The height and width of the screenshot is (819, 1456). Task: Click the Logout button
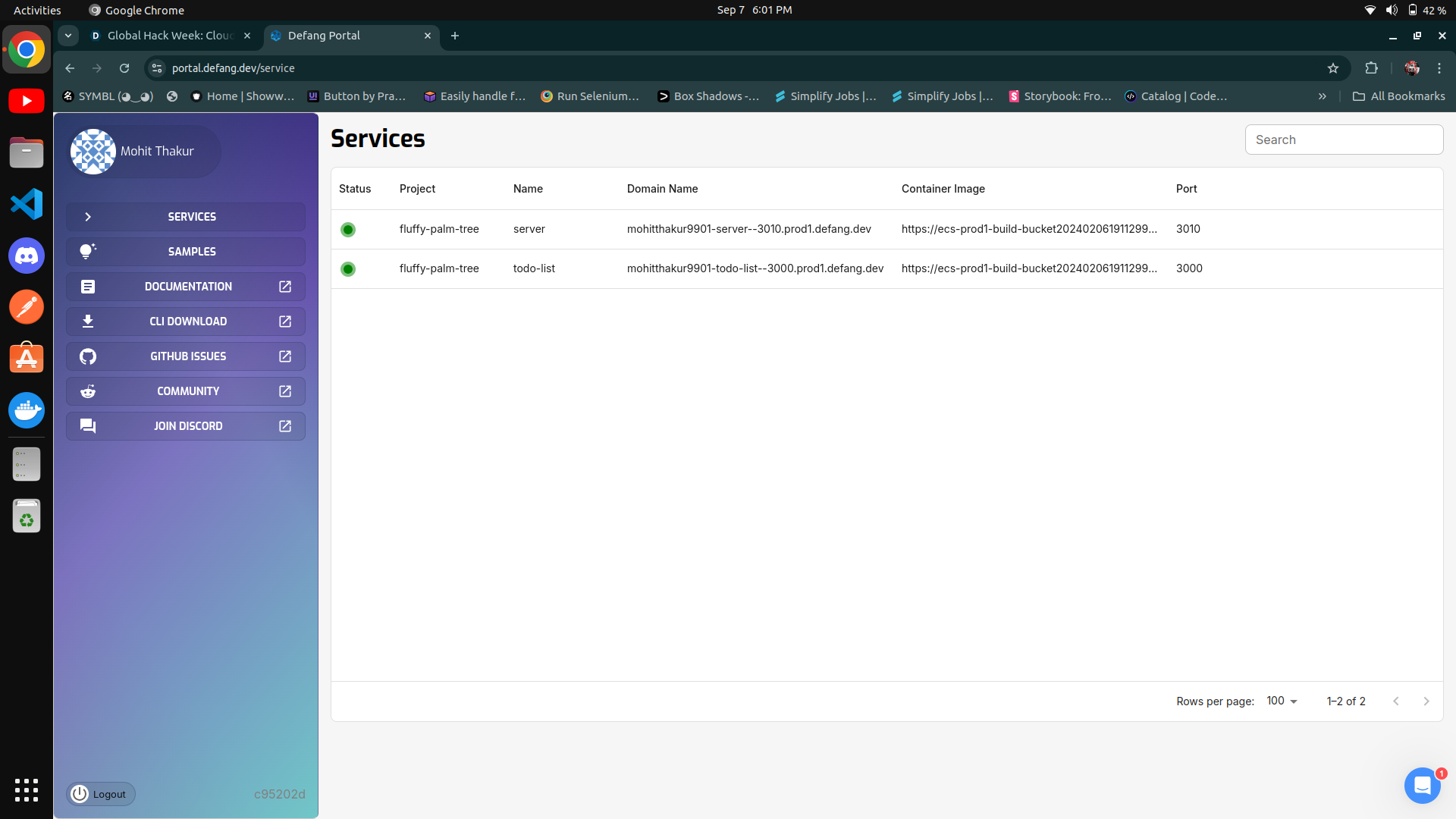(101, 794)
